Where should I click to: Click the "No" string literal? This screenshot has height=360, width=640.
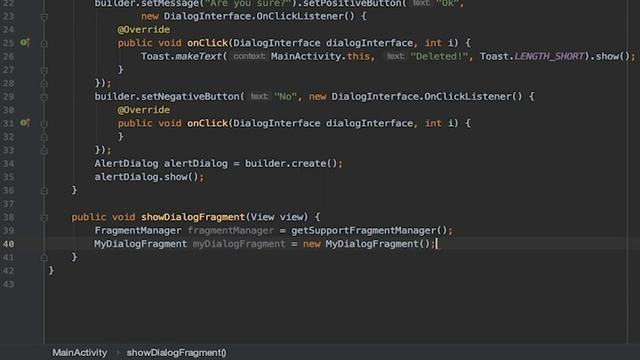click(x=285, y=97)
